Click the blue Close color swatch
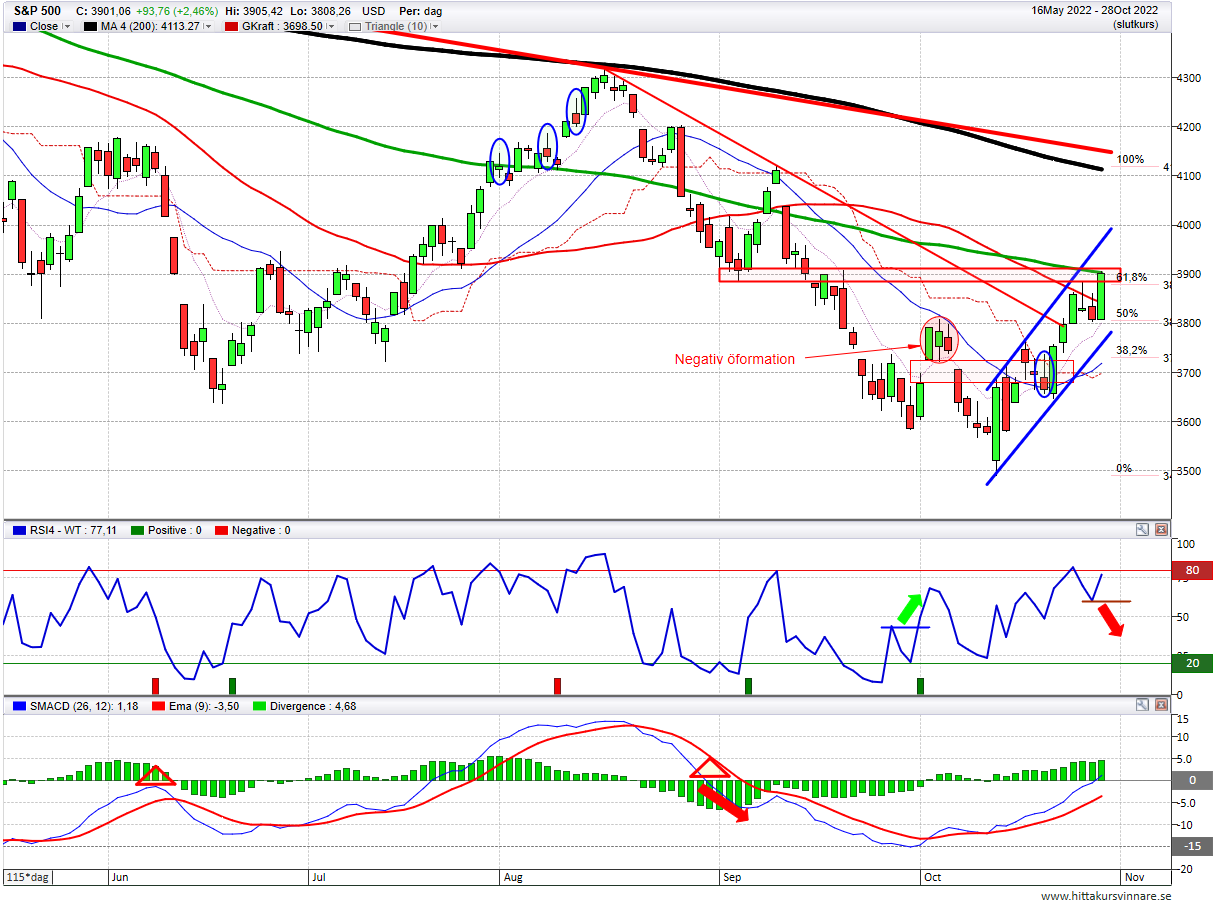1216x901 pixels. (x=17, y=26)
